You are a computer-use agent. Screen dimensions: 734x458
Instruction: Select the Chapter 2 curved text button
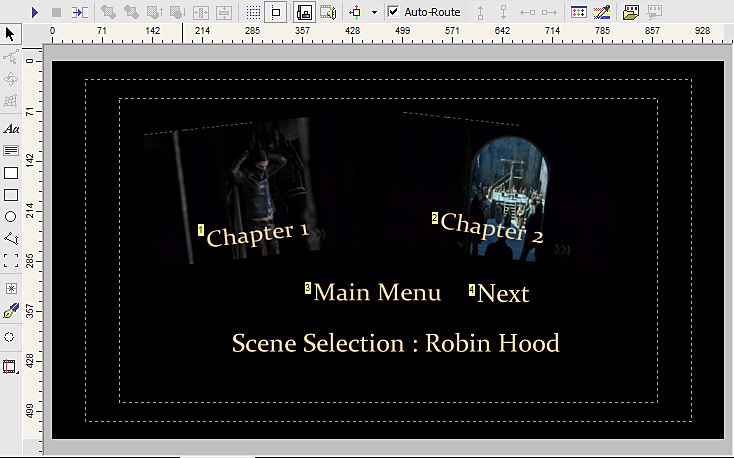(x=492, y=229)
